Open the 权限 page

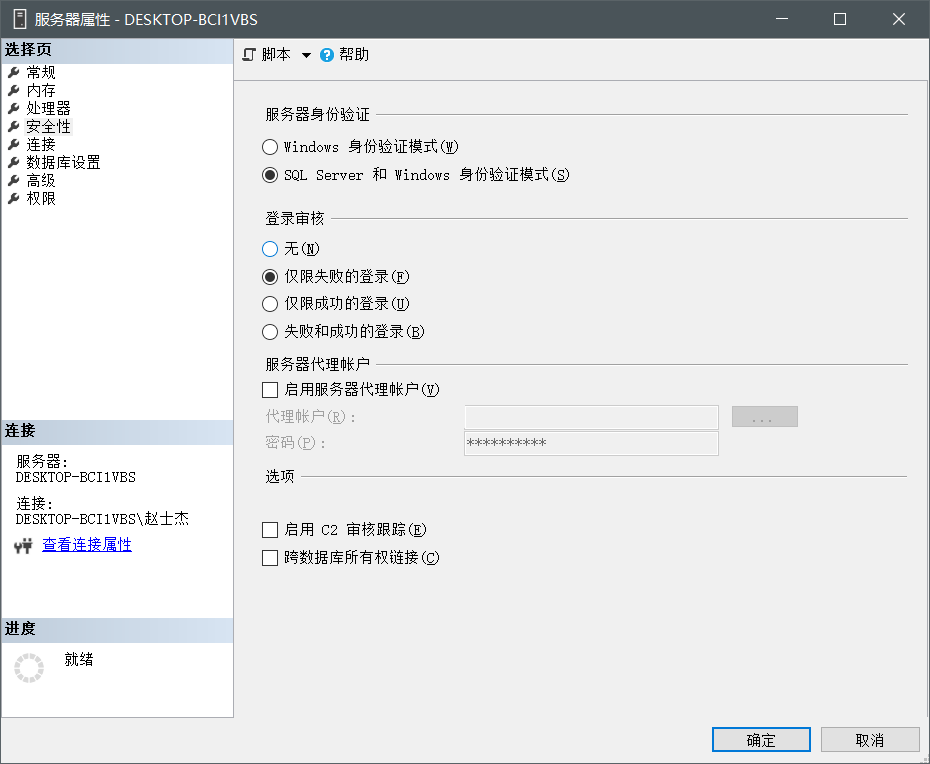[41, 199]
